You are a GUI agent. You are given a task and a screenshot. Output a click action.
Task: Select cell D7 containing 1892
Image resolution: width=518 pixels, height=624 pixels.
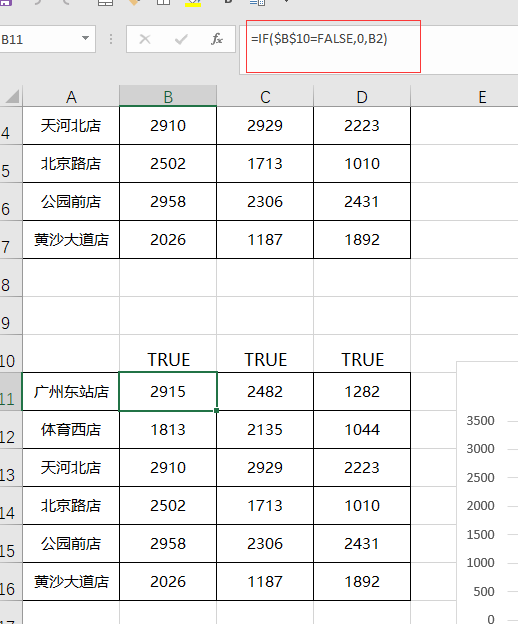coord(362,240)
